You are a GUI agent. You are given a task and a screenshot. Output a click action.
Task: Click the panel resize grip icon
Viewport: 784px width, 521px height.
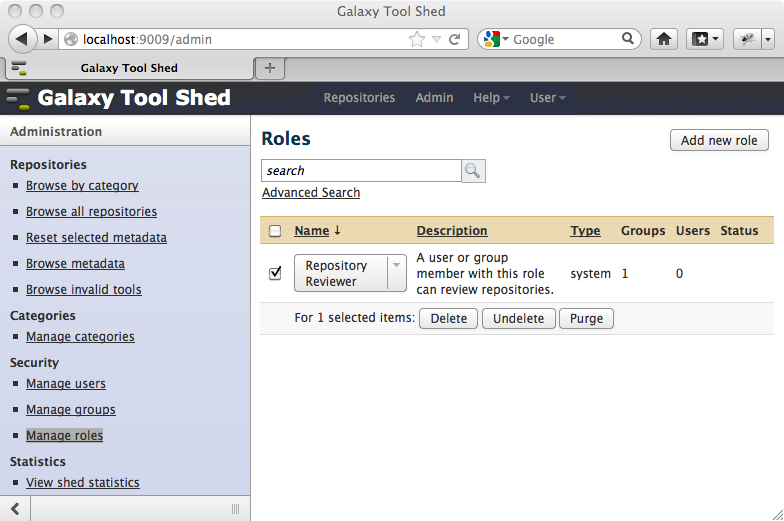[x=236, y=508]
